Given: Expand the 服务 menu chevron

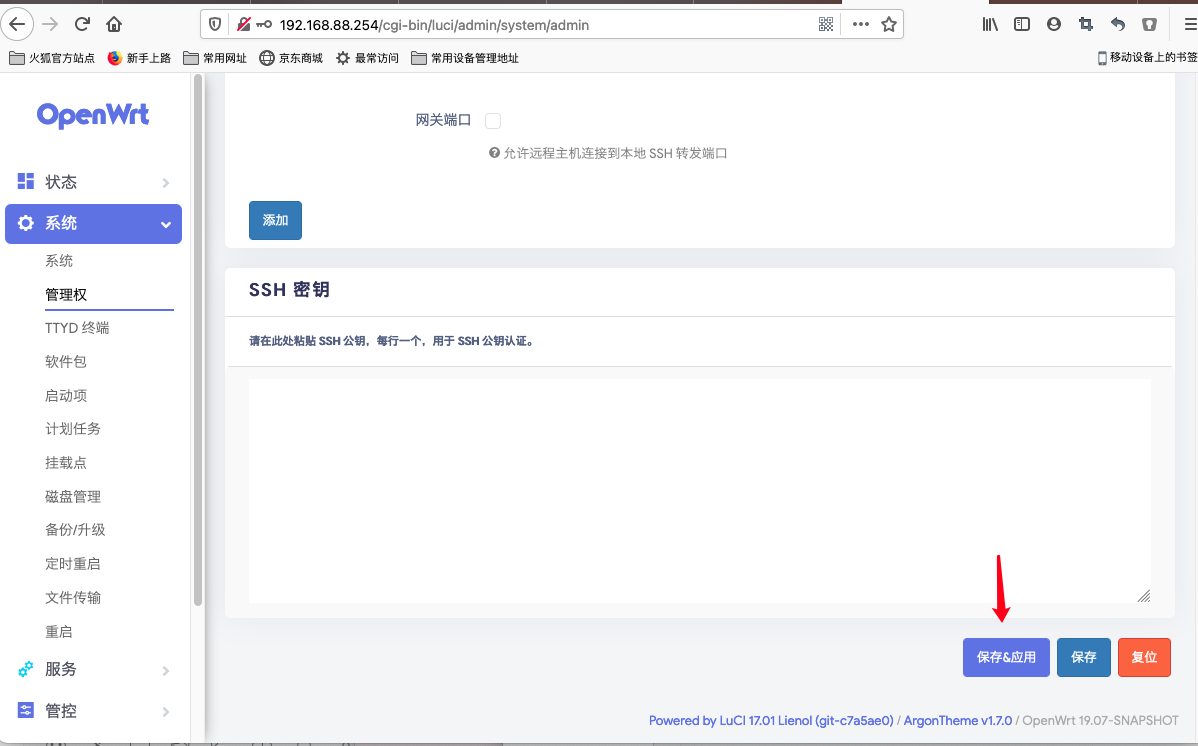Looking at the screenshot, I should pos(166,670).
